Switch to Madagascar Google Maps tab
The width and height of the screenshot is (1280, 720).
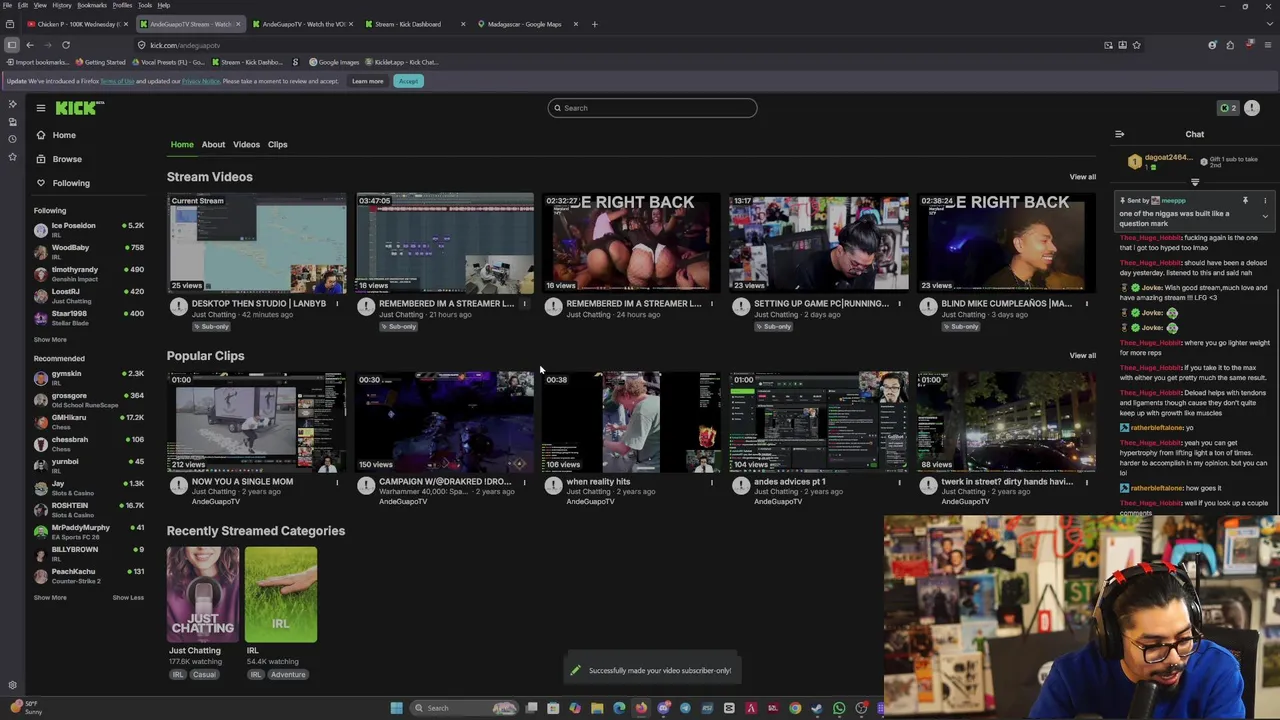point(525,24)
